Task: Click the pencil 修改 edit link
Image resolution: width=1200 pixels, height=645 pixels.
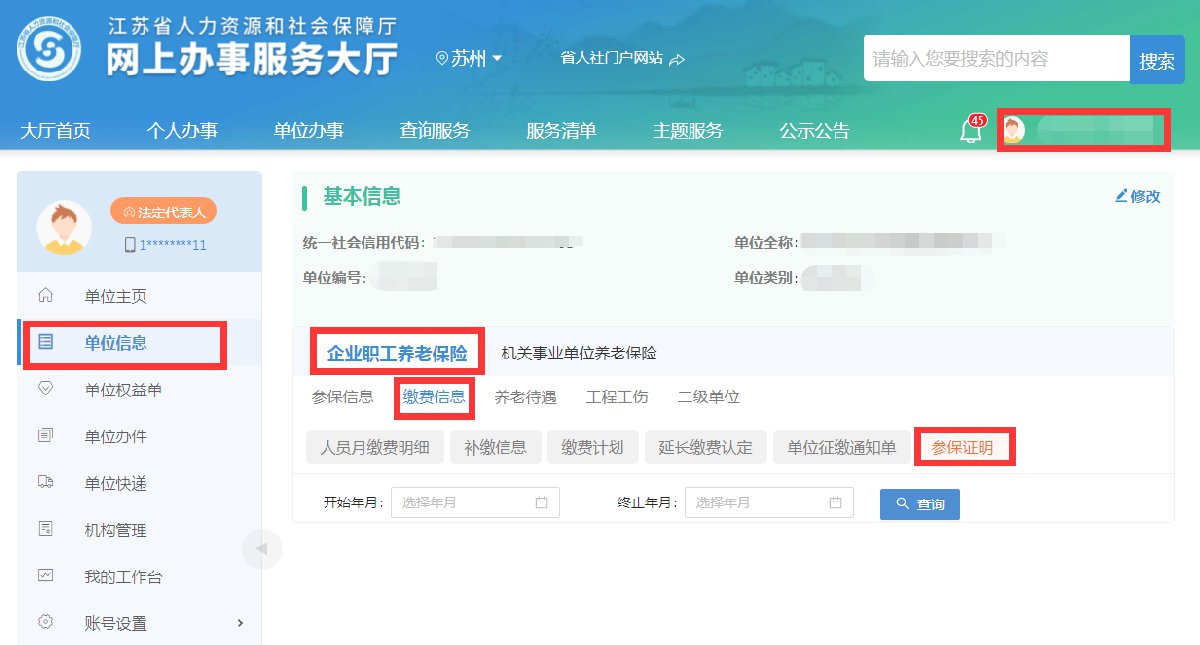Action: click(x=1137, y=196)
